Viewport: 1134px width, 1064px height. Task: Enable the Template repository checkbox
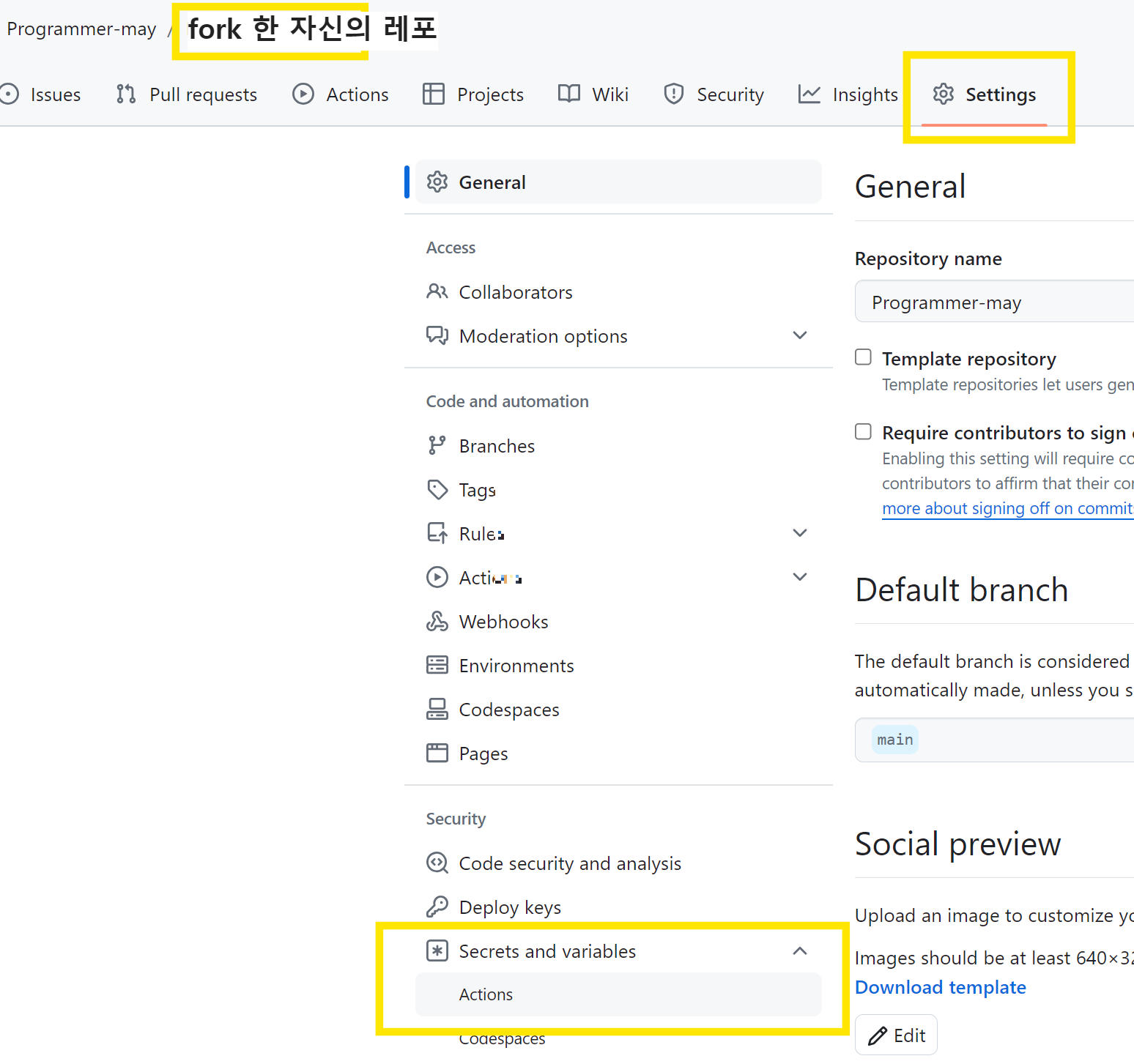[x=864, y=357]
